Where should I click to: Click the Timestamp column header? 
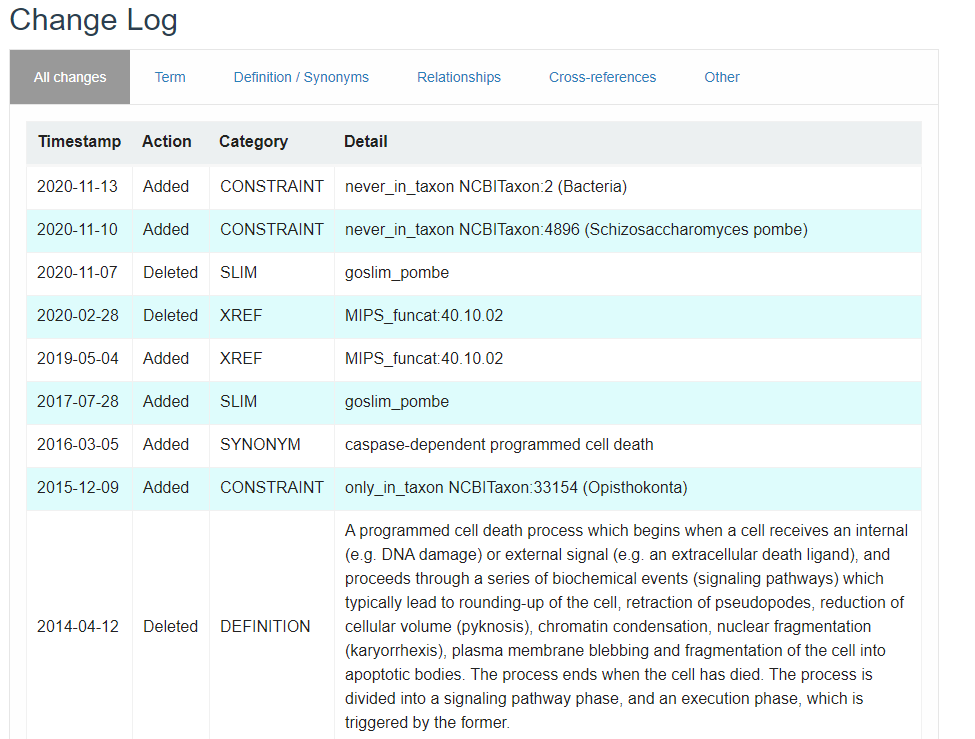(79, 142)
